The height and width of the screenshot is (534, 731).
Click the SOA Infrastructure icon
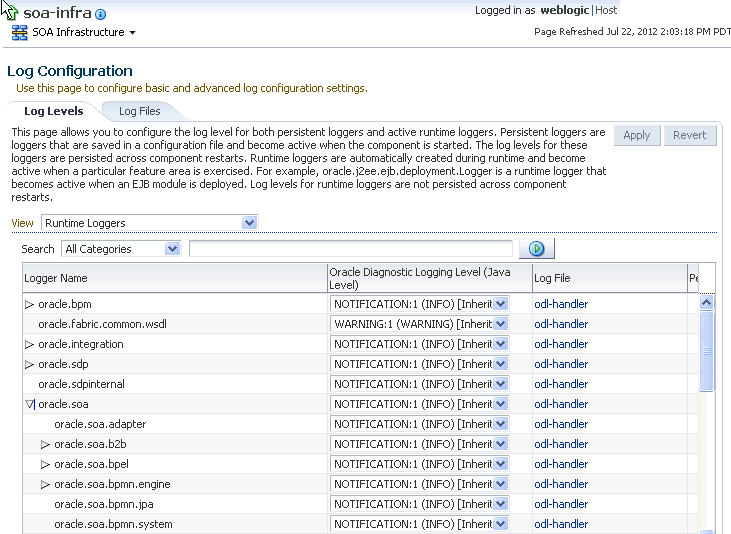point(20,33)
